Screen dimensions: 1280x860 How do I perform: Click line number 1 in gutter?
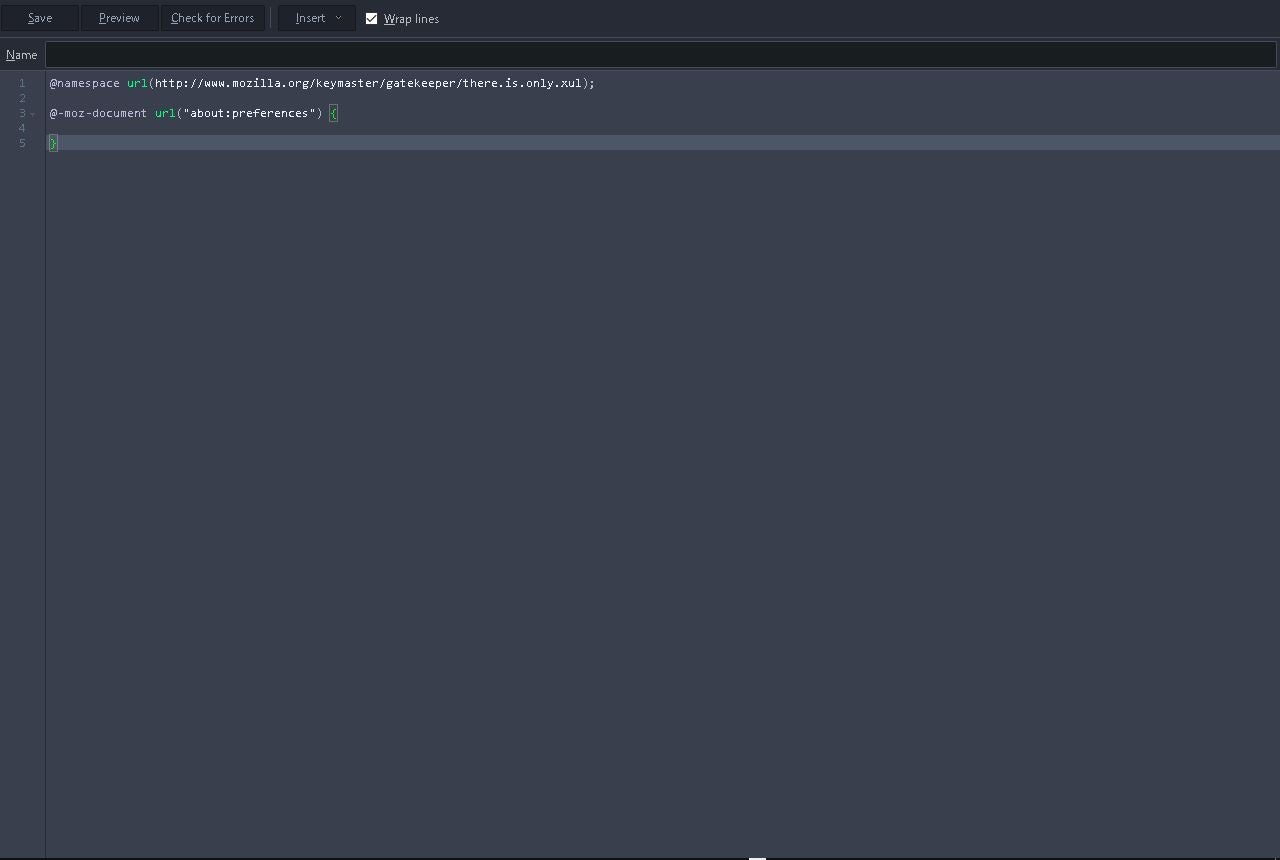point(22,83)
